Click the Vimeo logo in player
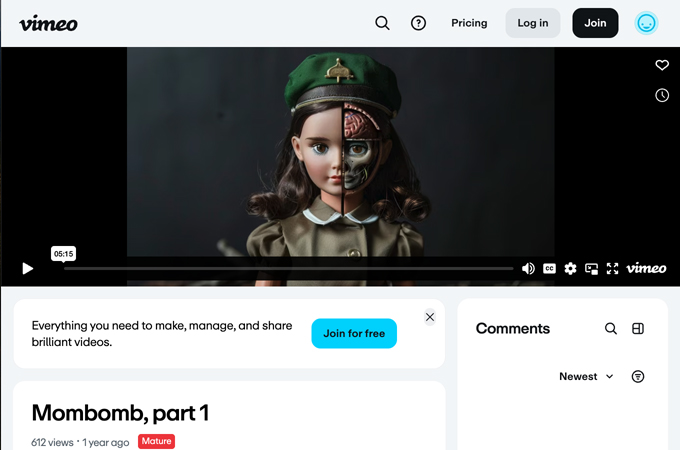680x450 pixels. pos(646,268)
